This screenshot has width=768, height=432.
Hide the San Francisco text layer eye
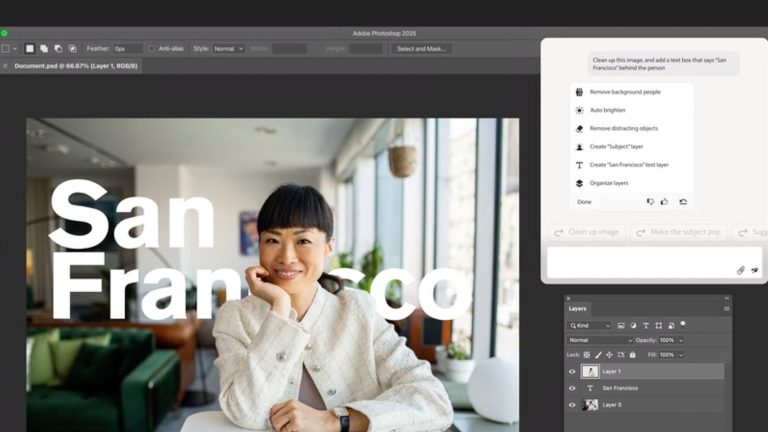[572, 388]
